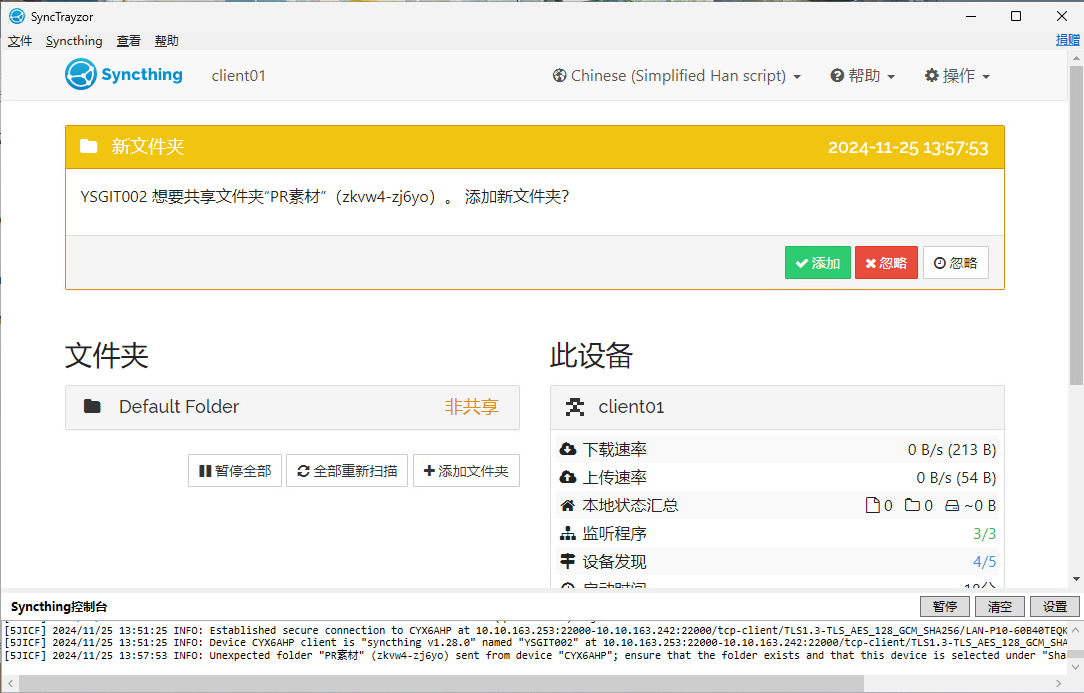This screenshot has width=1084, height=693.
Task: Click the web page vertical scrollbar thumb
Action: coord(1076,225)
